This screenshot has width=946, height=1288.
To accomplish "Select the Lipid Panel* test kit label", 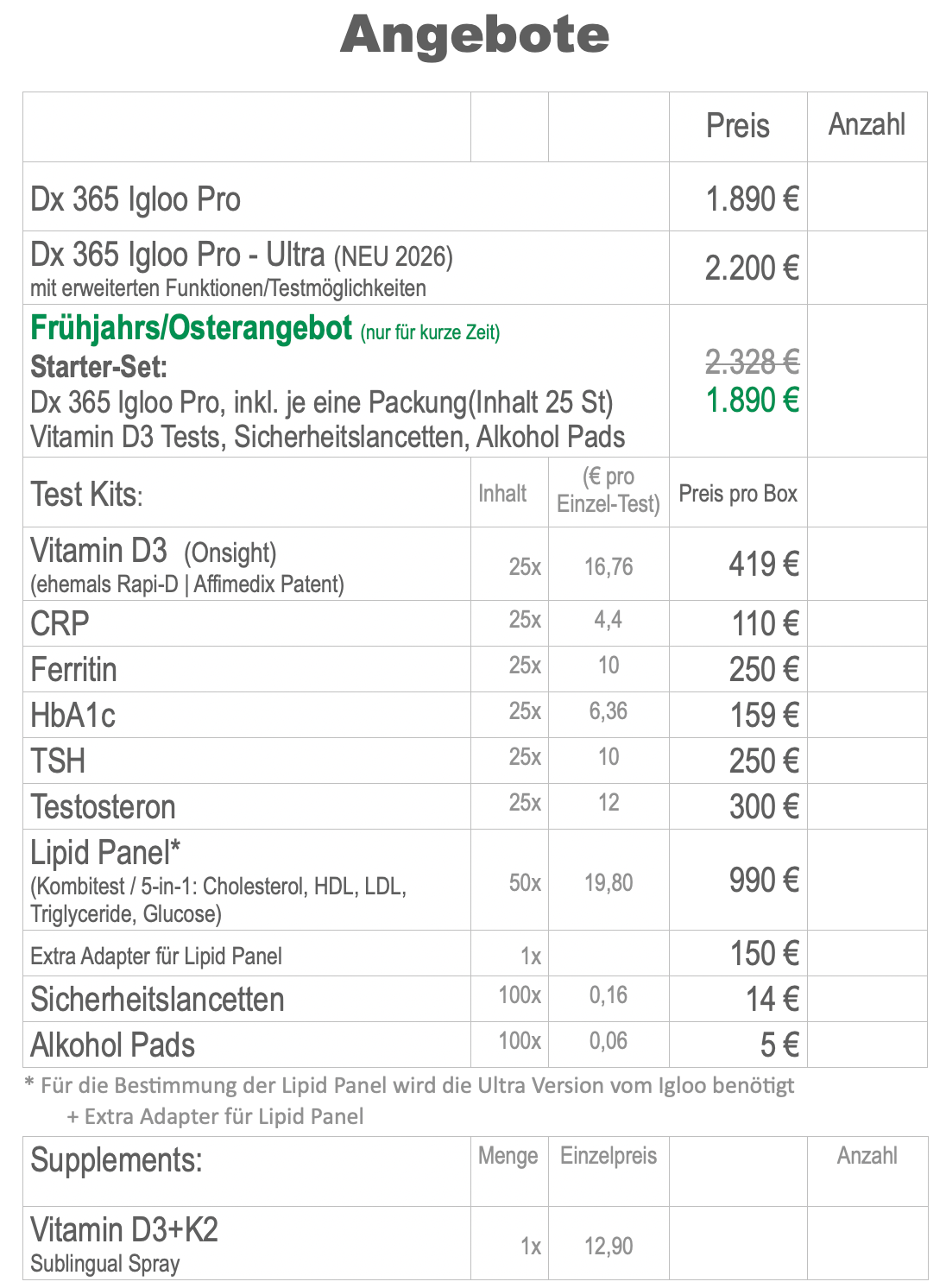I will [x=105, y=853].
